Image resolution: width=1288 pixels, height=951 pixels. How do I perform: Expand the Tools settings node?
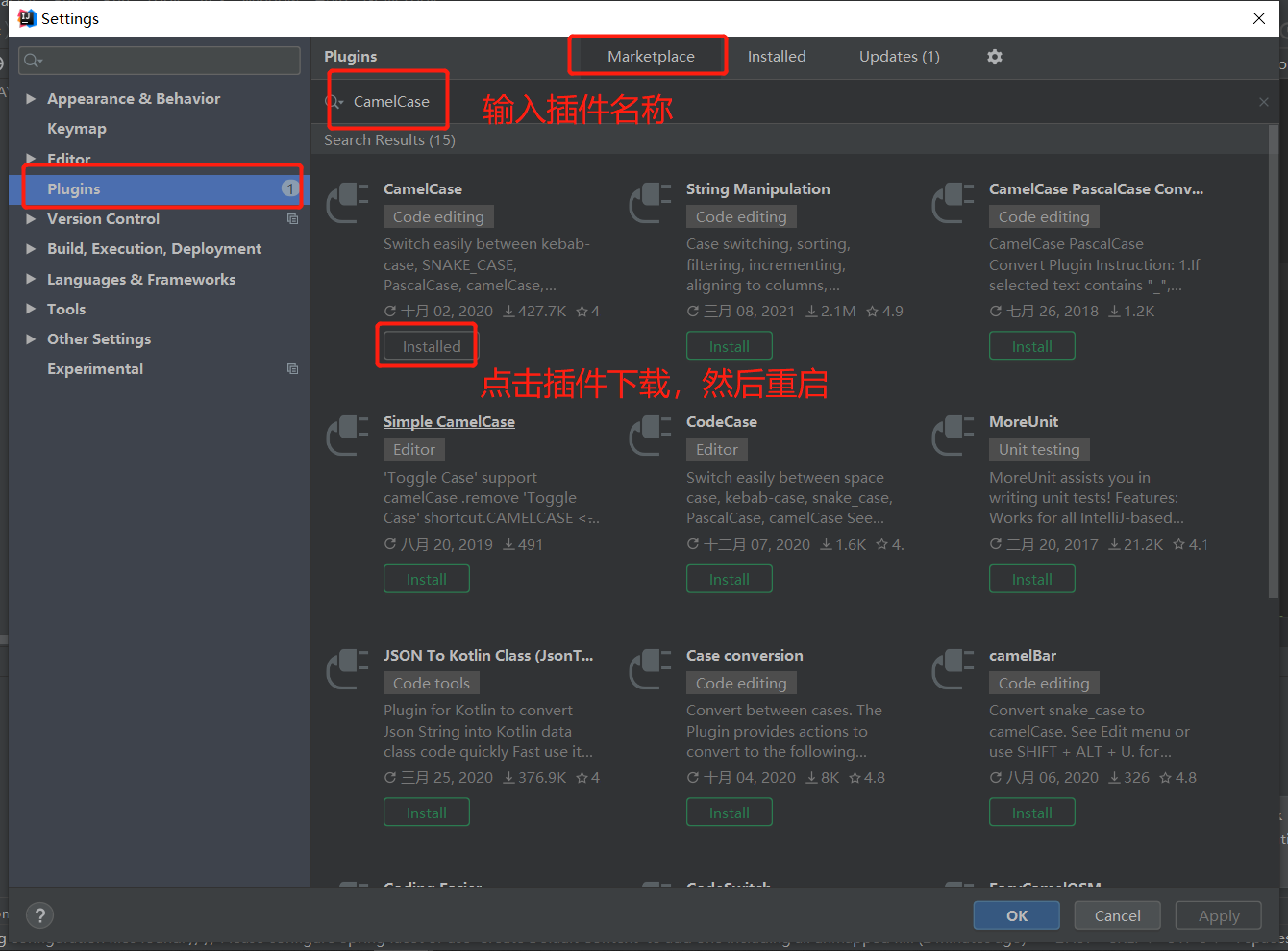point(31,309)
